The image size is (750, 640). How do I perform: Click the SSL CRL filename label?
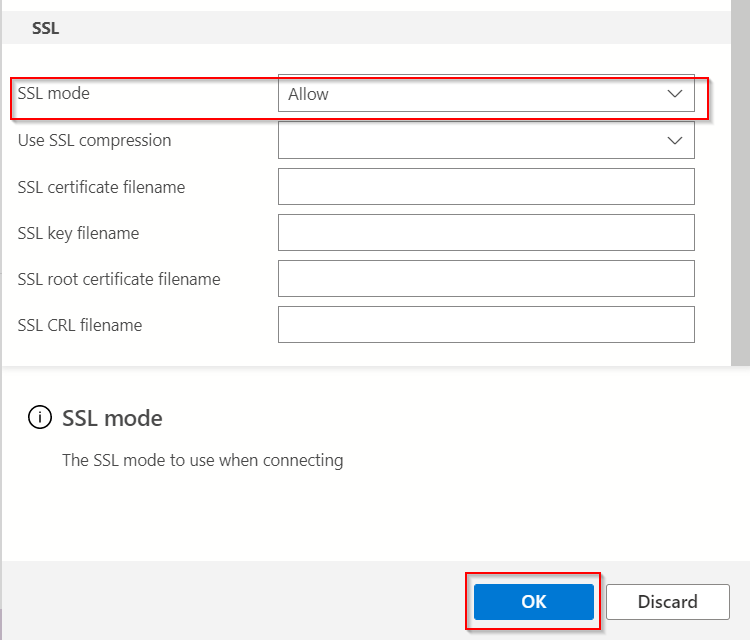[x=80, y=325]
